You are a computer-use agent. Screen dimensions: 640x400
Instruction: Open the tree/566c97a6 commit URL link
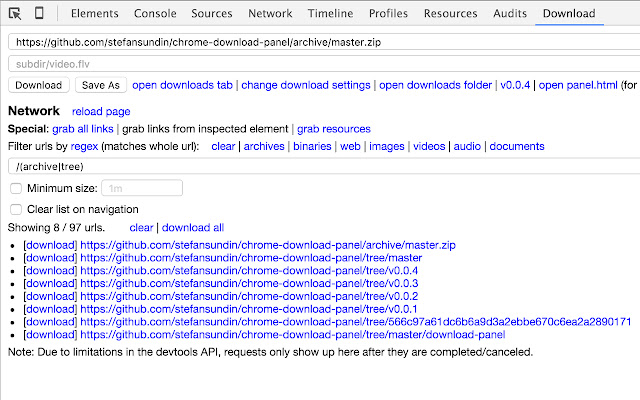(x=356, y=322)
